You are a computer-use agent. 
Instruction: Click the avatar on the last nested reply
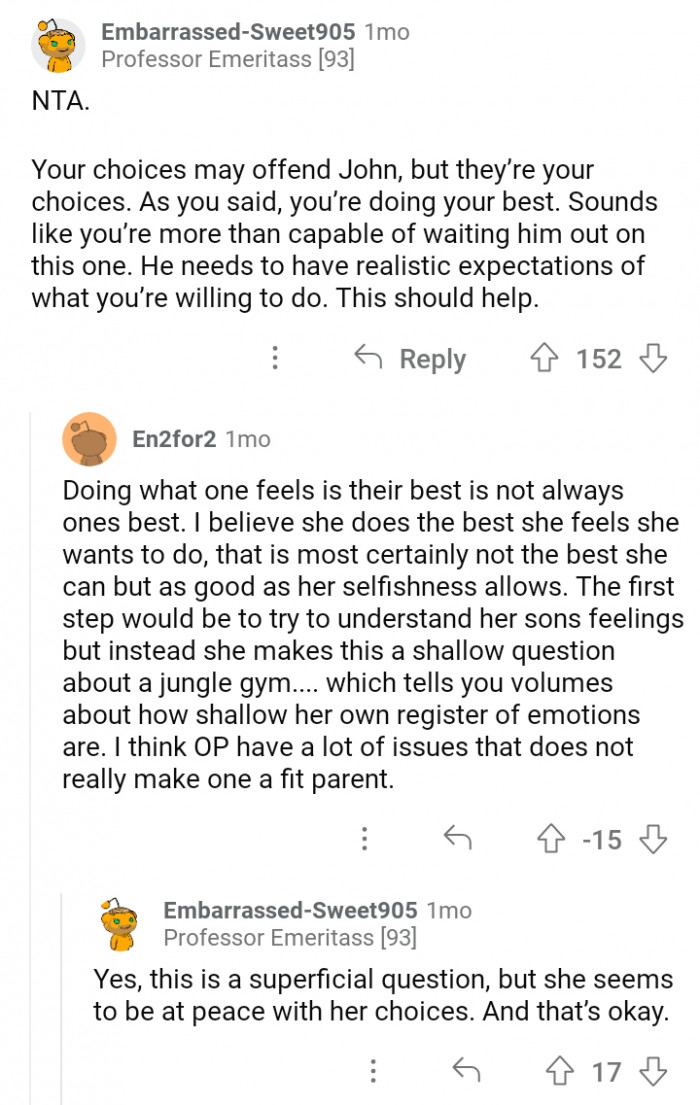[x=120, y=923]
